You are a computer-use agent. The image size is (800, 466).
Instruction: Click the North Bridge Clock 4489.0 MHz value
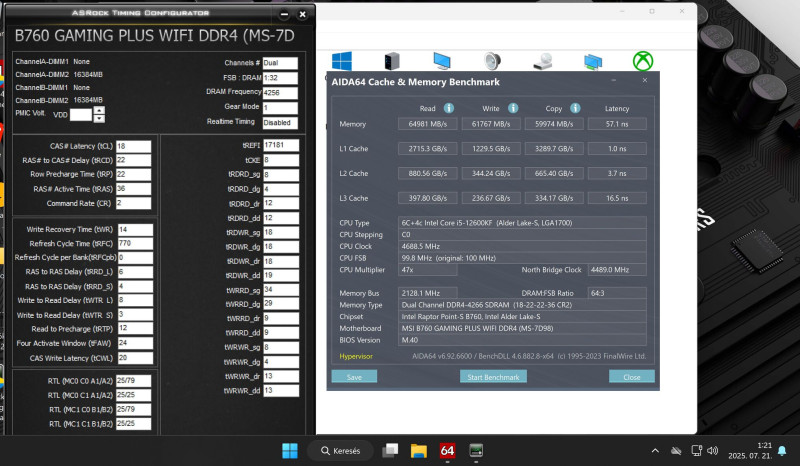[x=617, y=269]
